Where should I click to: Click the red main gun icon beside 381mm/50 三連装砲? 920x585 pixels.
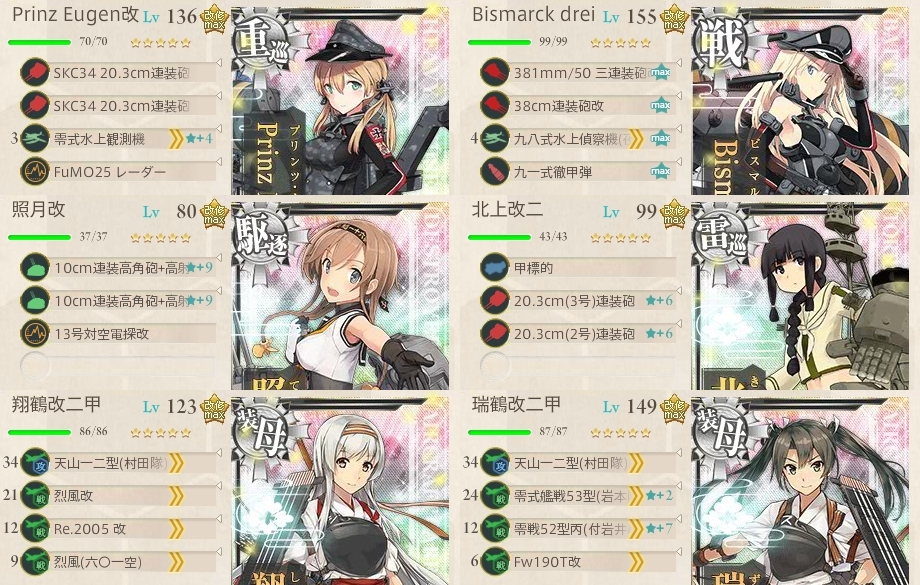click(x=495, y=73)
